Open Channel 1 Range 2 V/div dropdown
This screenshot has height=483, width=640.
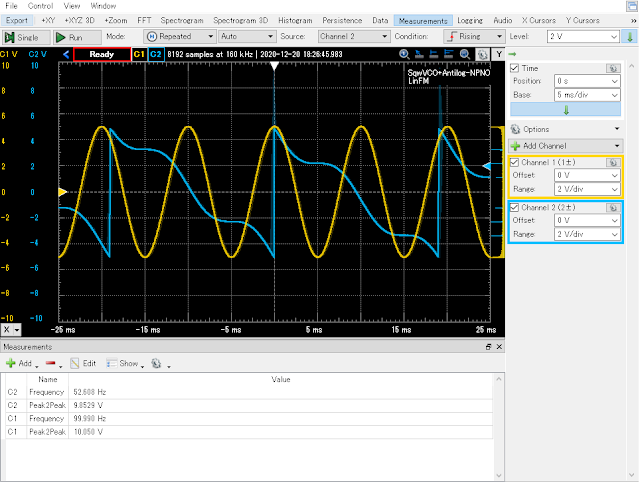coord(587,189)
